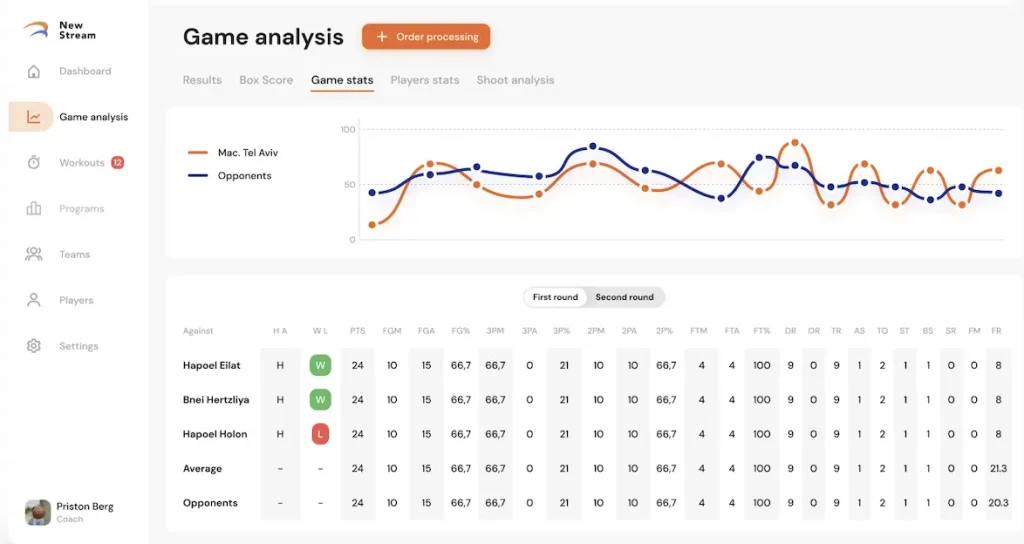The image size is (1024, 544).
Task: Click the red Workouts notification badge
Action: tap(117, 163)
